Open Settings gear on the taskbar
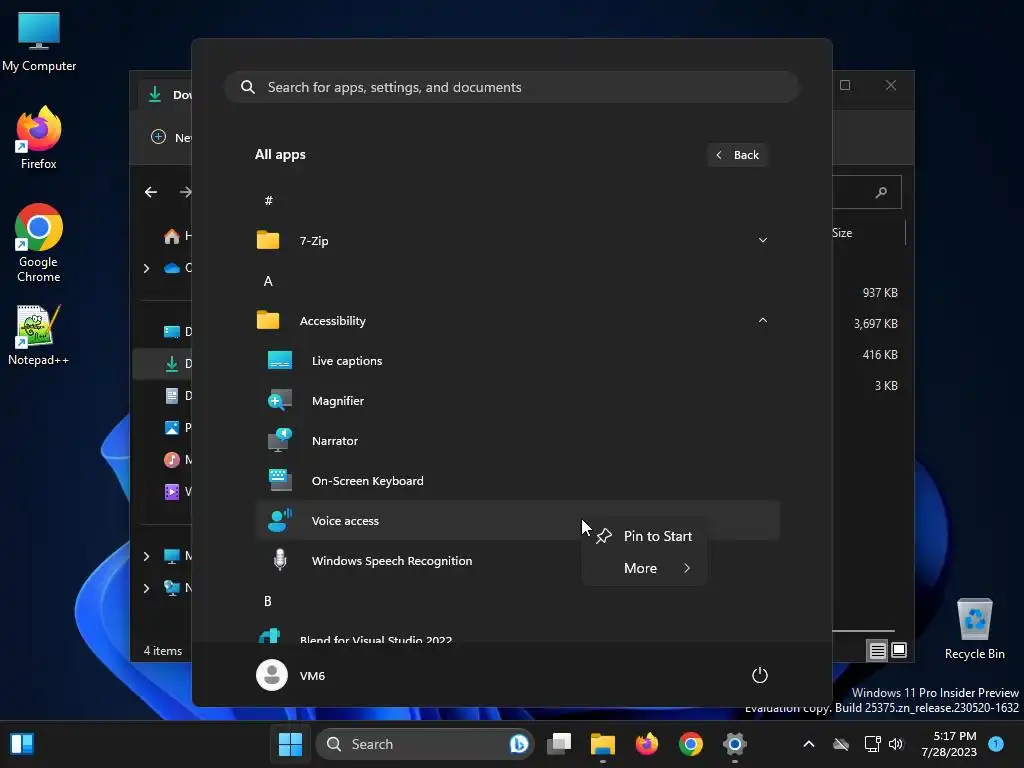 pyautogui.click(x=735, y=744)
